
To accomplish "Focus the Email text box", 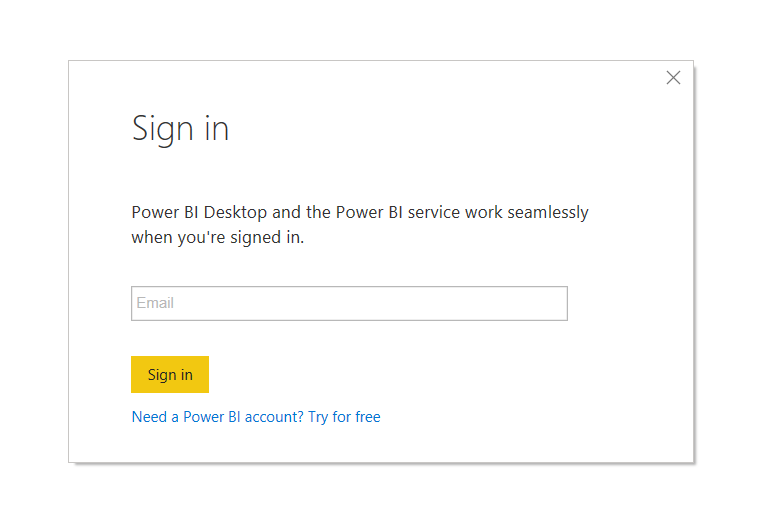I will 349,303.
